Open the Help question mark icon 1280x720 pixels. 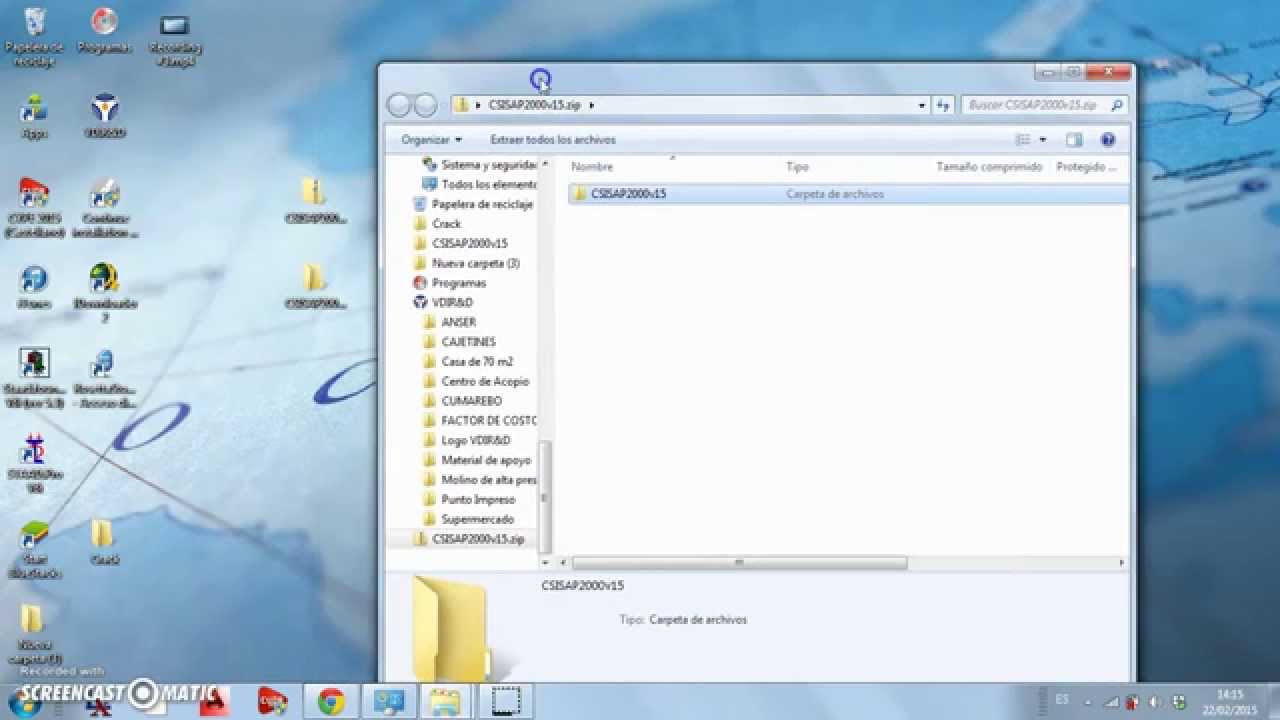(x=1107, y=140)
